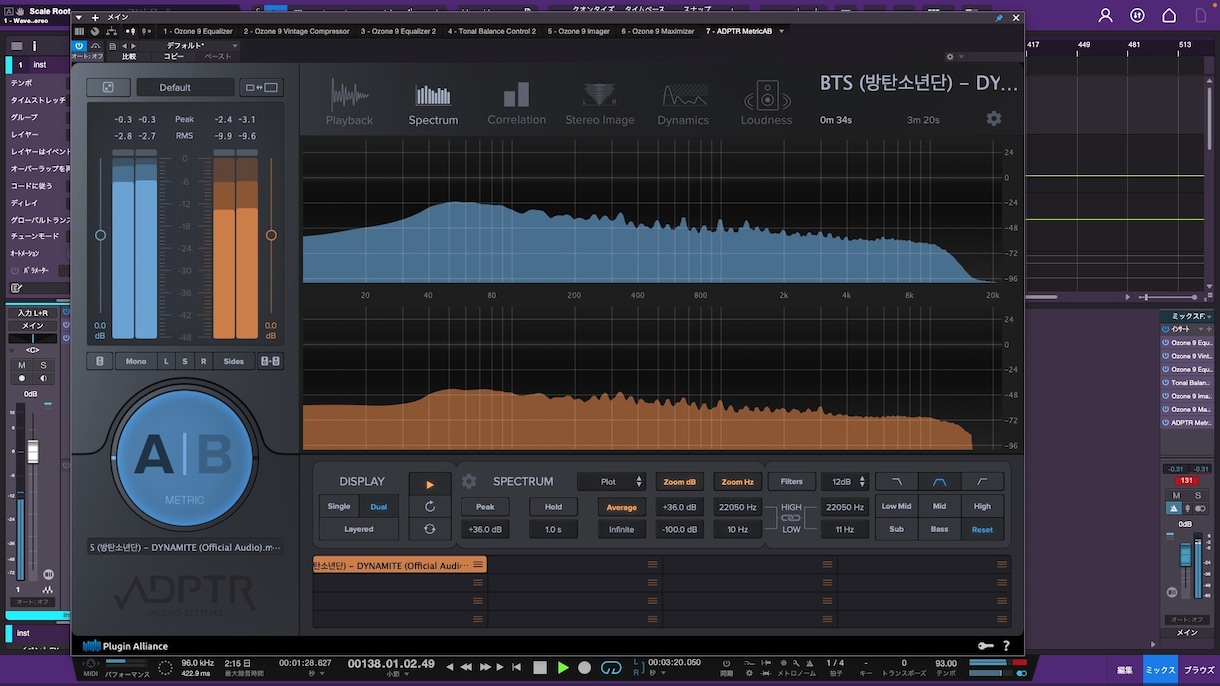Switch to Ozone 9 Vintage Compressor tab
Image resolution: width=1220 pixels, height=686 pixels.
click(x=297, y=31)
